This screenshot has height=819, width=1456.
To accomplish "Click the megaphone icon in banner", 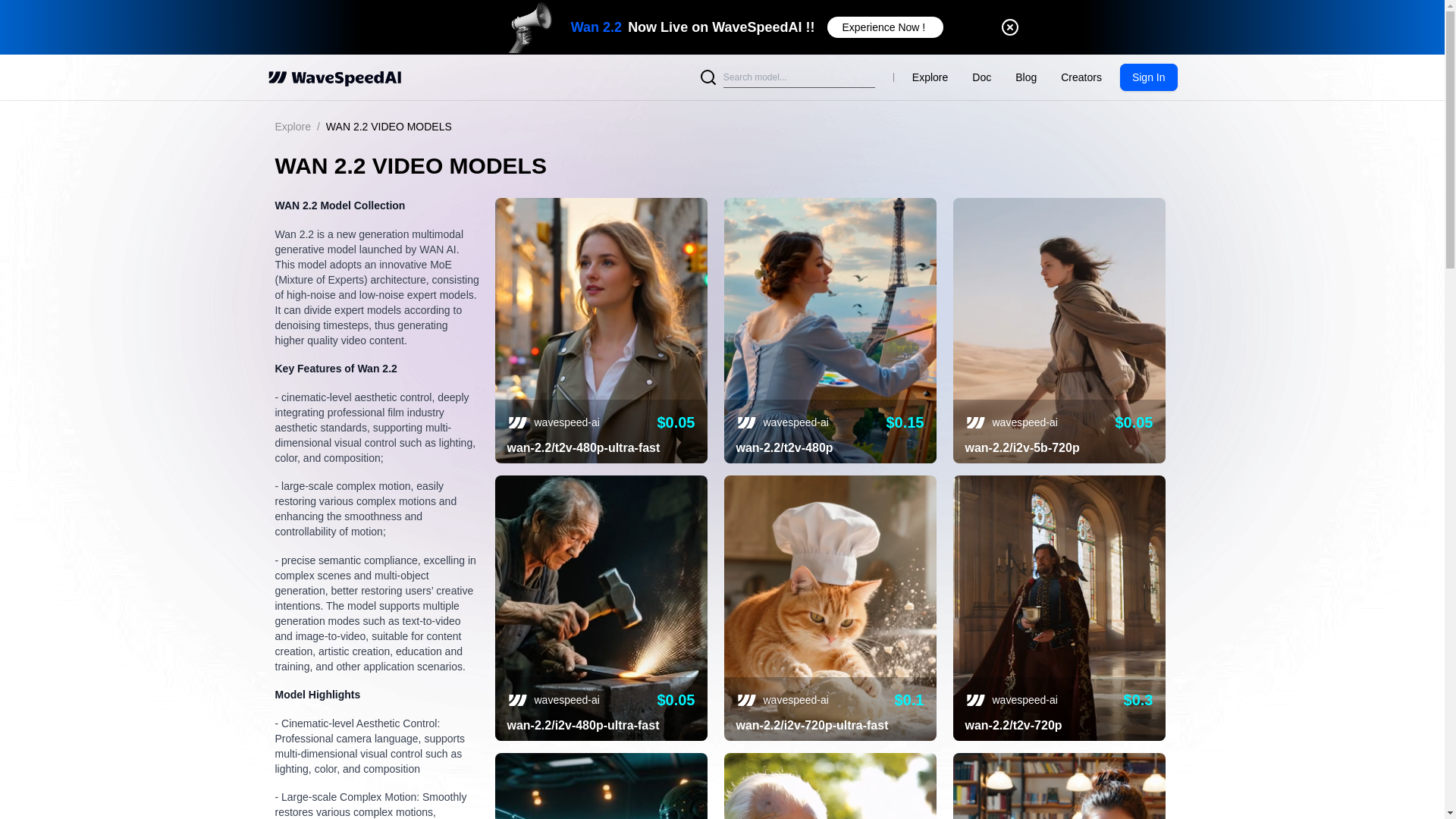I will pyautogui.click(x=530, y=27).
